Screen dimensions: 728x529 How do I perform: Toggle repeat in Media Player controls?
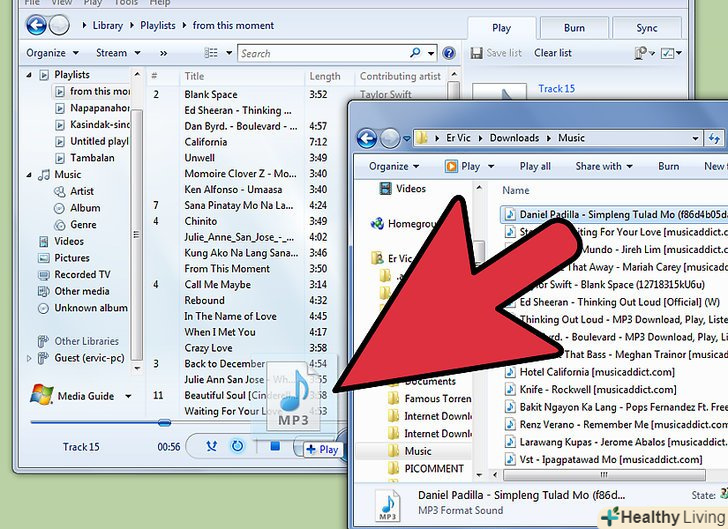click(237, 447)
